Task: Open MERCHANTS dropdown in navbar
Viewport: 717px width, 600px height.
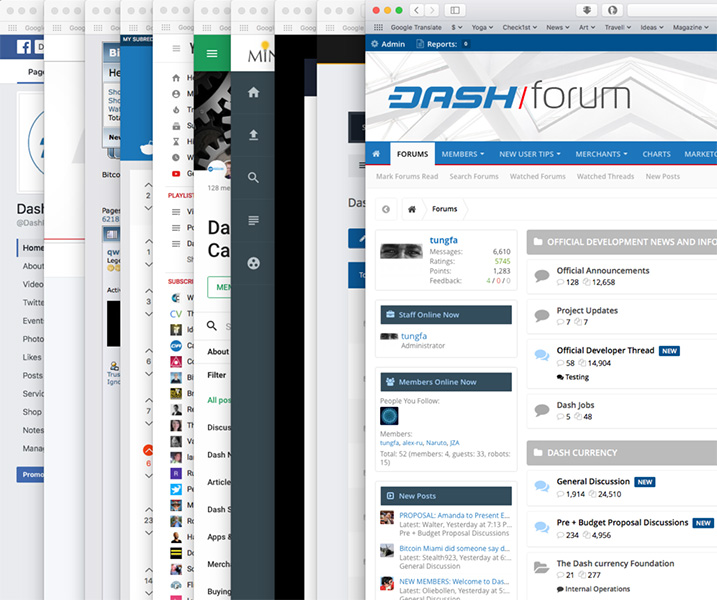Action: (601, 154)
